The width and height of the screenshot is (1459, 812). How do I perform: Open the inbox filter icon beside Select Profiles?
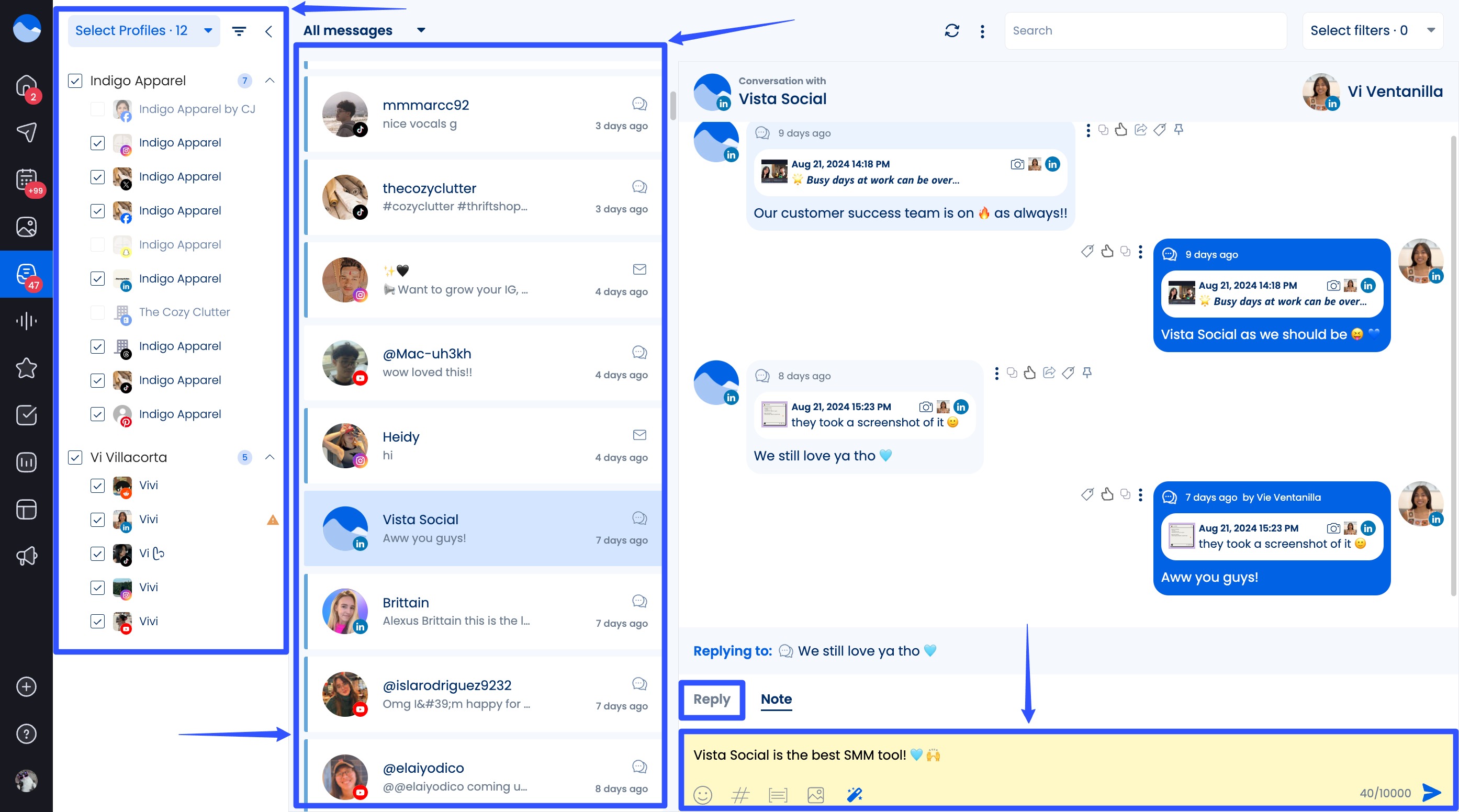(239, 30)
